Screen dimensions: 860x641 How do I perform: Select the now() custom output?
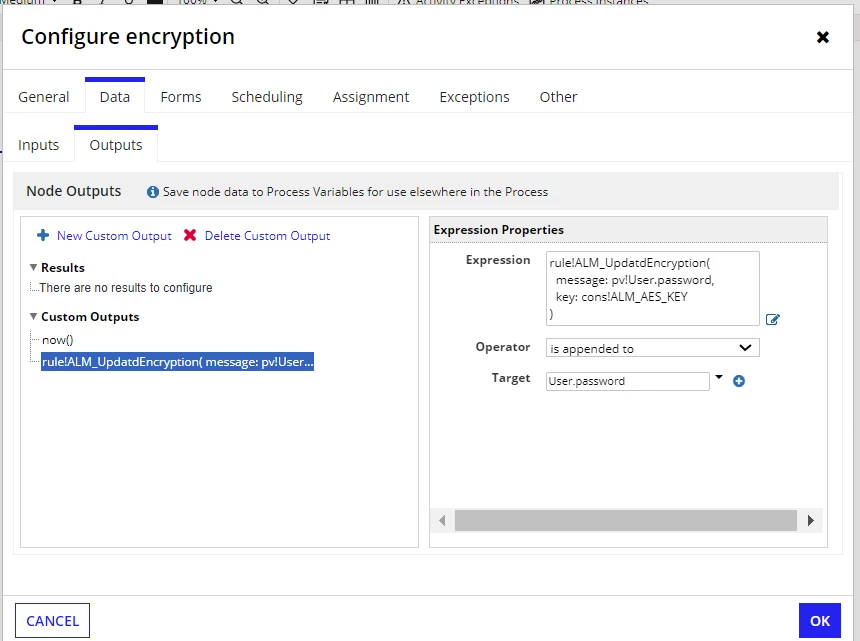tap(58, 340)
